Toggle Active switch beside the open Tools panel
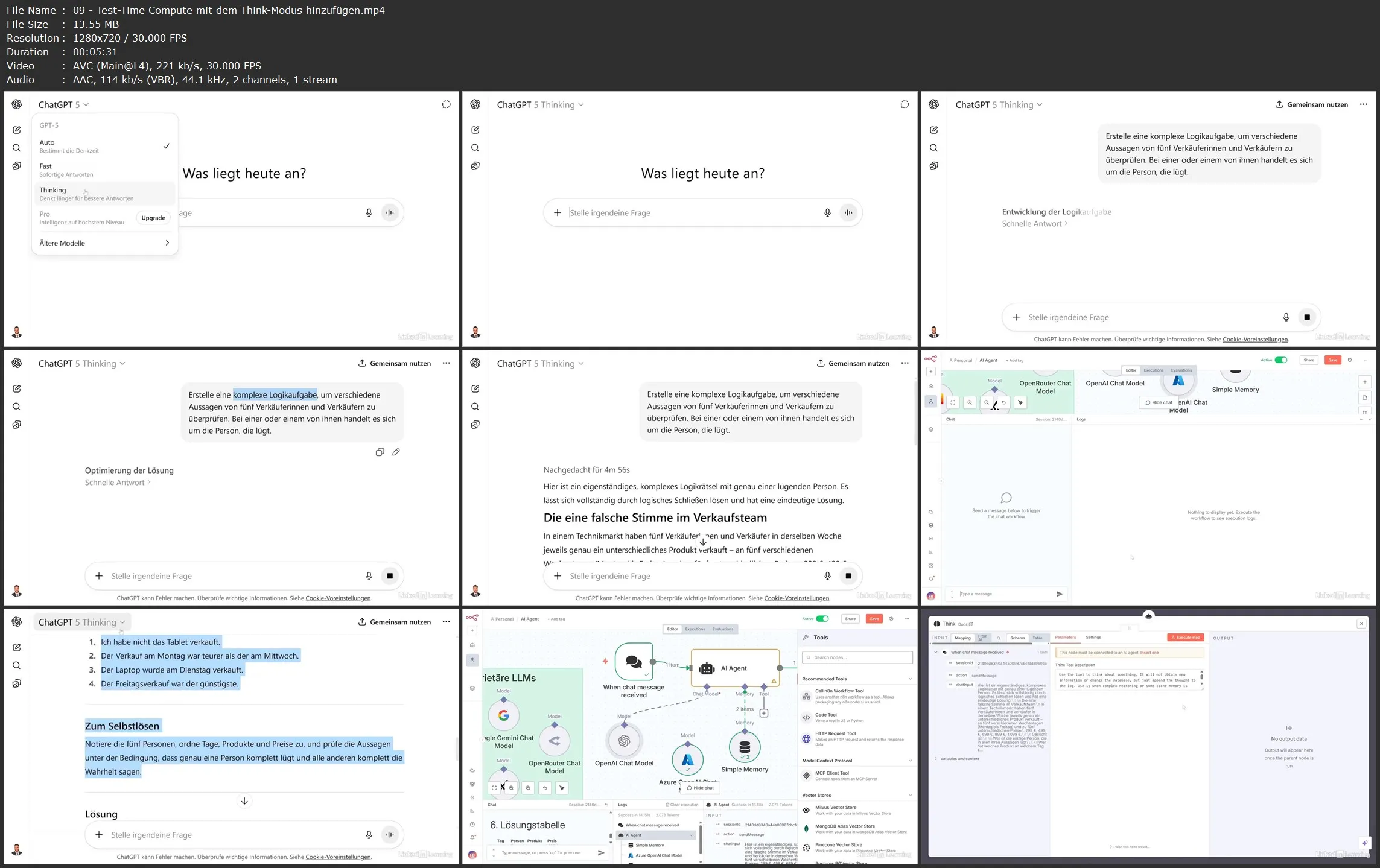Image resolution: width=1380 pixels, height=868 pixels. (x=822, y=619)
